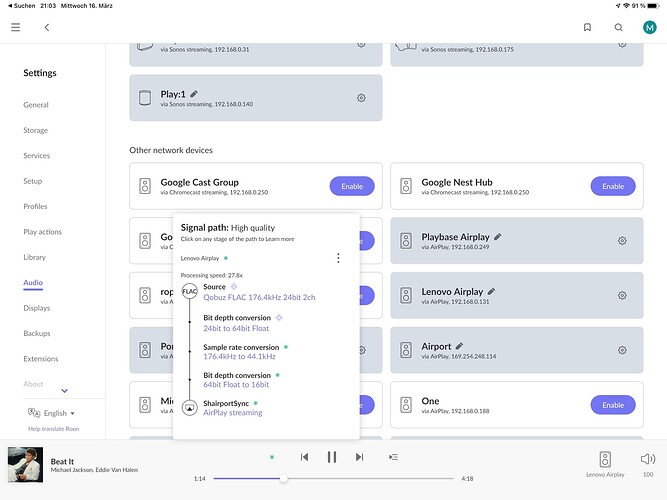Open the play queue icon
Viewport: 667px width, 500px height.
click(393, 457)
